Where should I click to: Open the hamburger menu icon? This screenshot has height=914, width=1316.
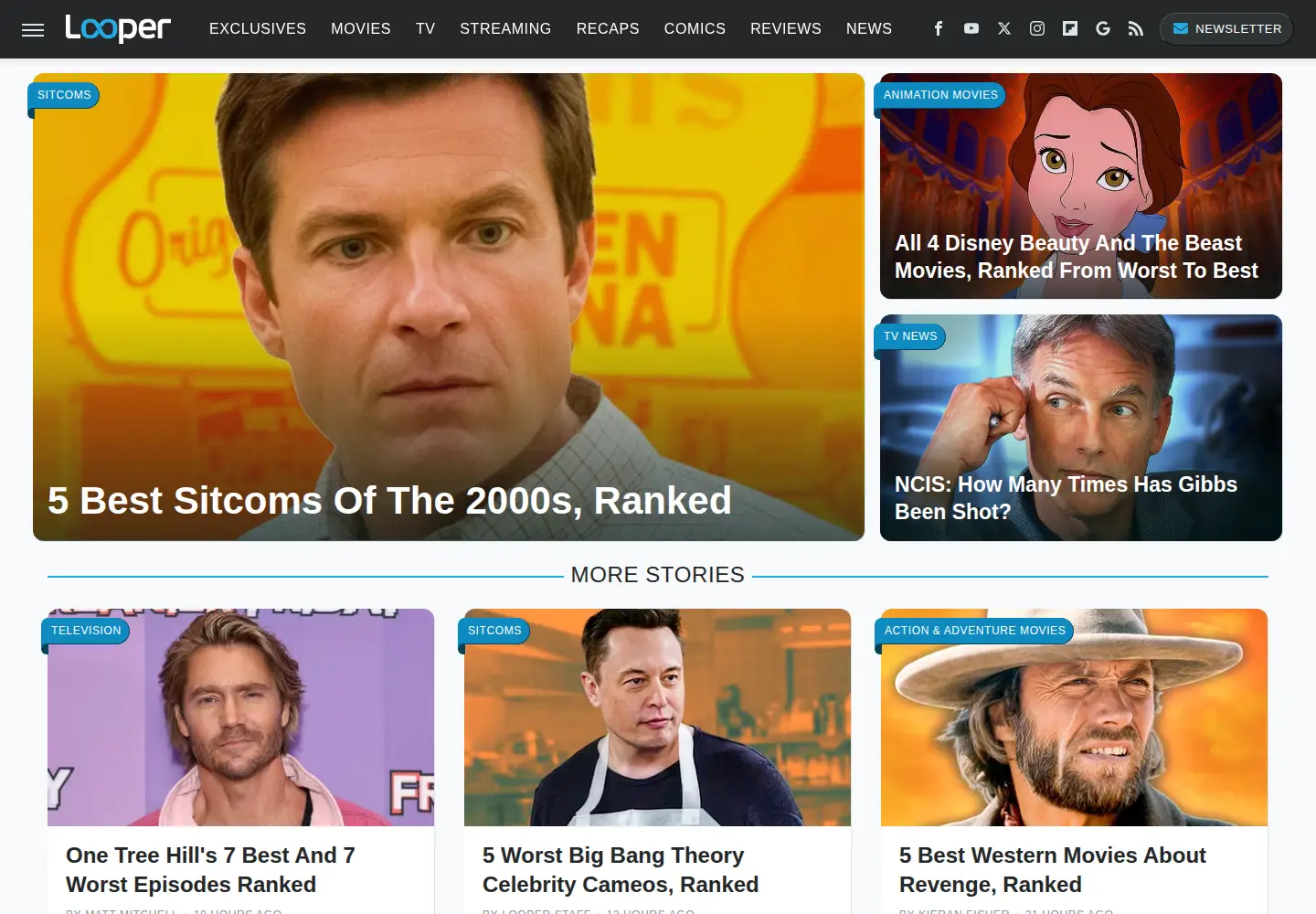(33, 30)
